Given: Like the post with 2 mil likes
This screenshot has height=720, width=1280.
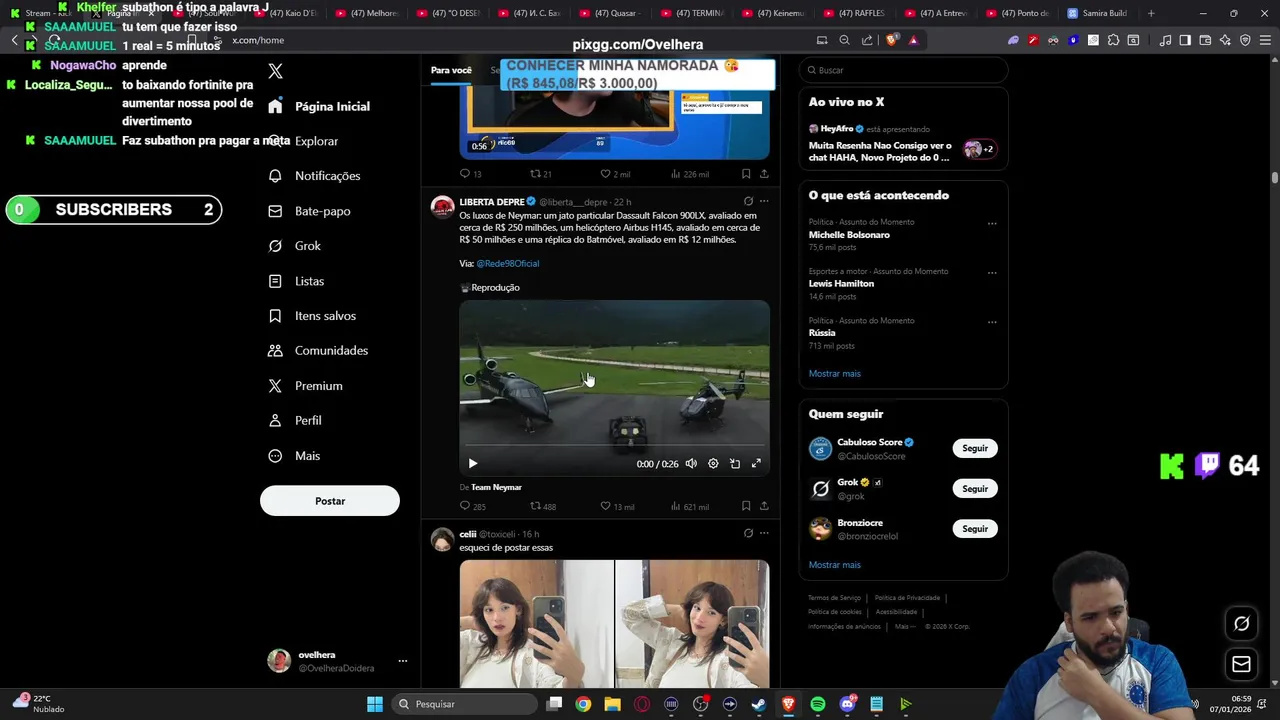Looking at the screenshot, I should [615, 174].
